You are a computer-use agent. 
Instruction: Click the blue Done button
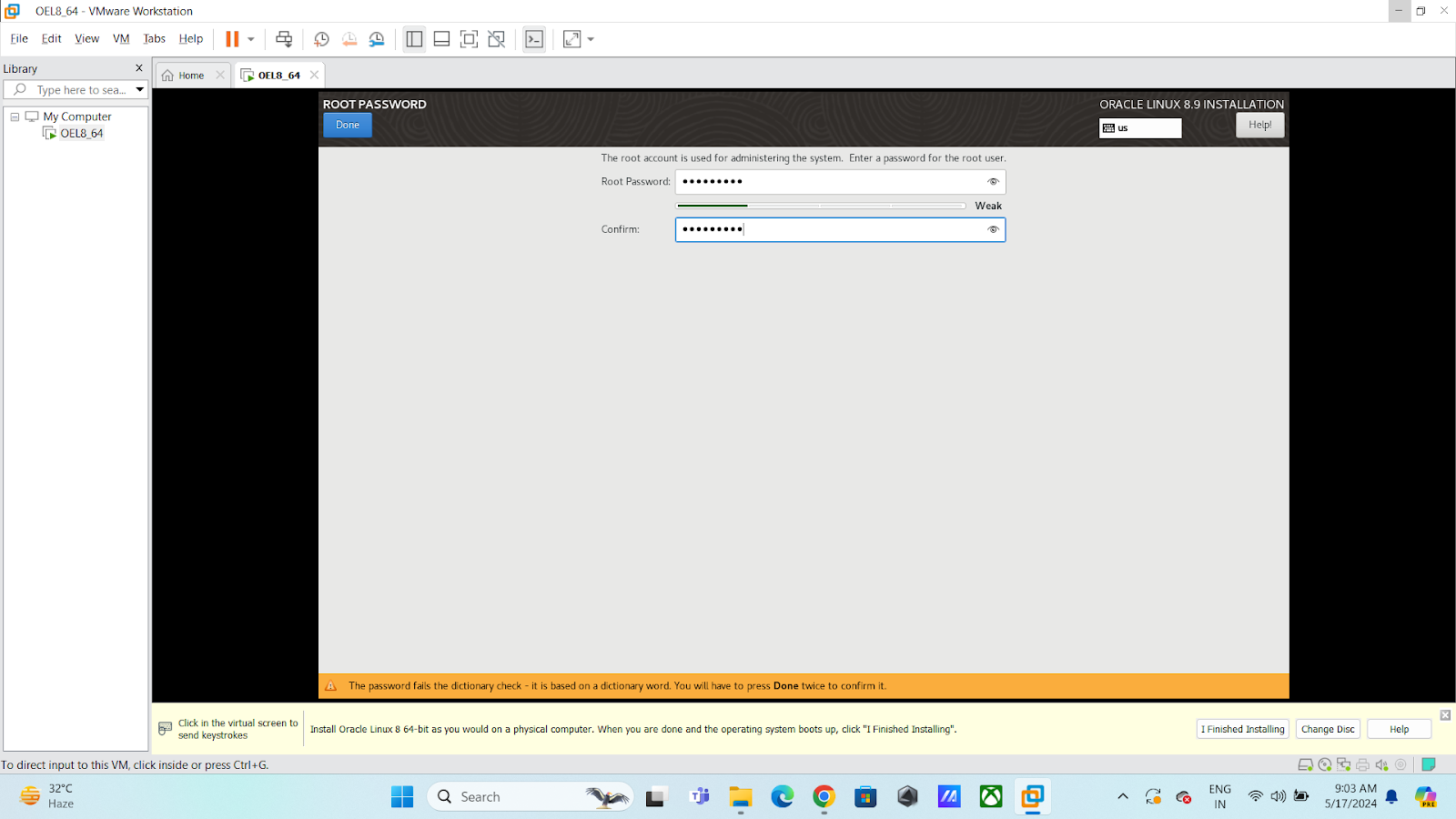click(x=348, y=126)
